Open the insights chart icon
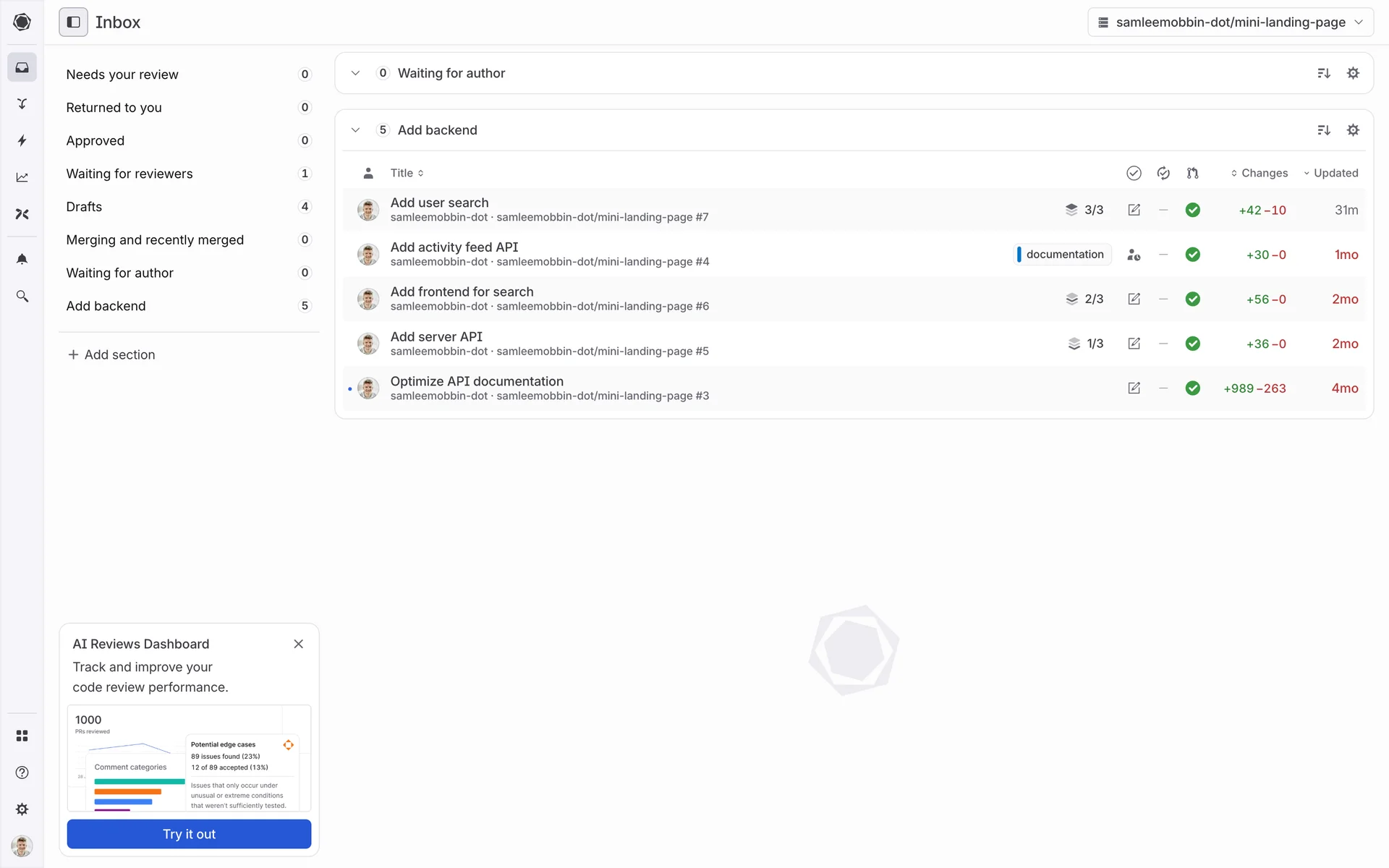The height and width of the screenshot is (868, 1389). point(22,177)
